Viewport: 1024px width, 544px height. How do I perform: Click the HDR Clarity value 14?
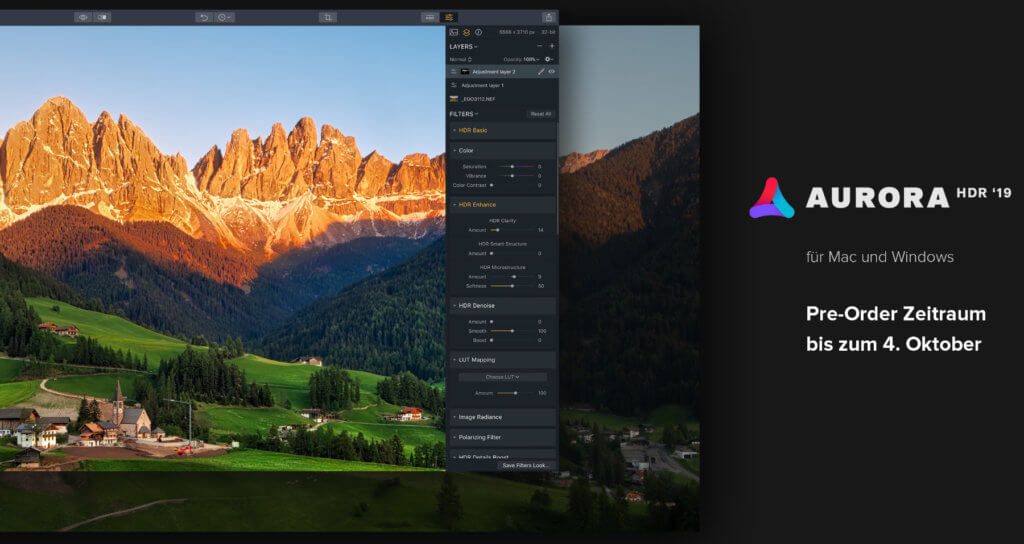(541, 231)
